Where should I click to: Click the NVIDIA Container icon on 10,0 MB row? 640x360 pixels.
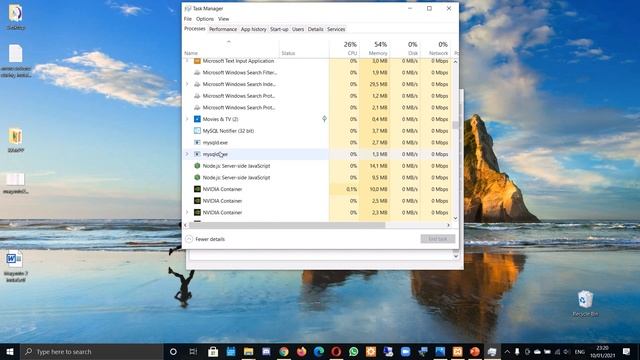point(197,189)
